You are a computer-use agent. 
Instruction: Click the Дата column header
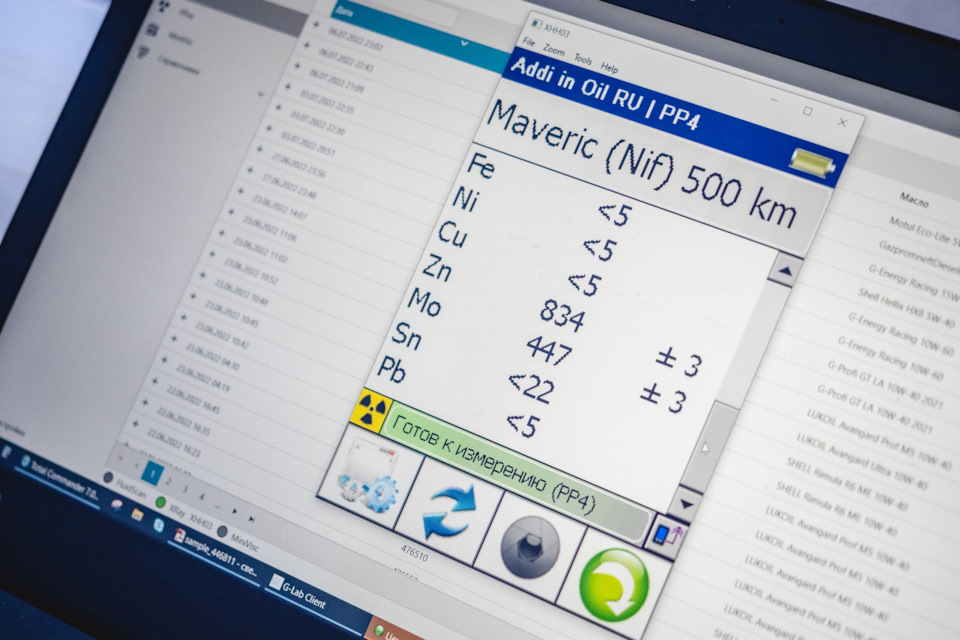(344, 12)
